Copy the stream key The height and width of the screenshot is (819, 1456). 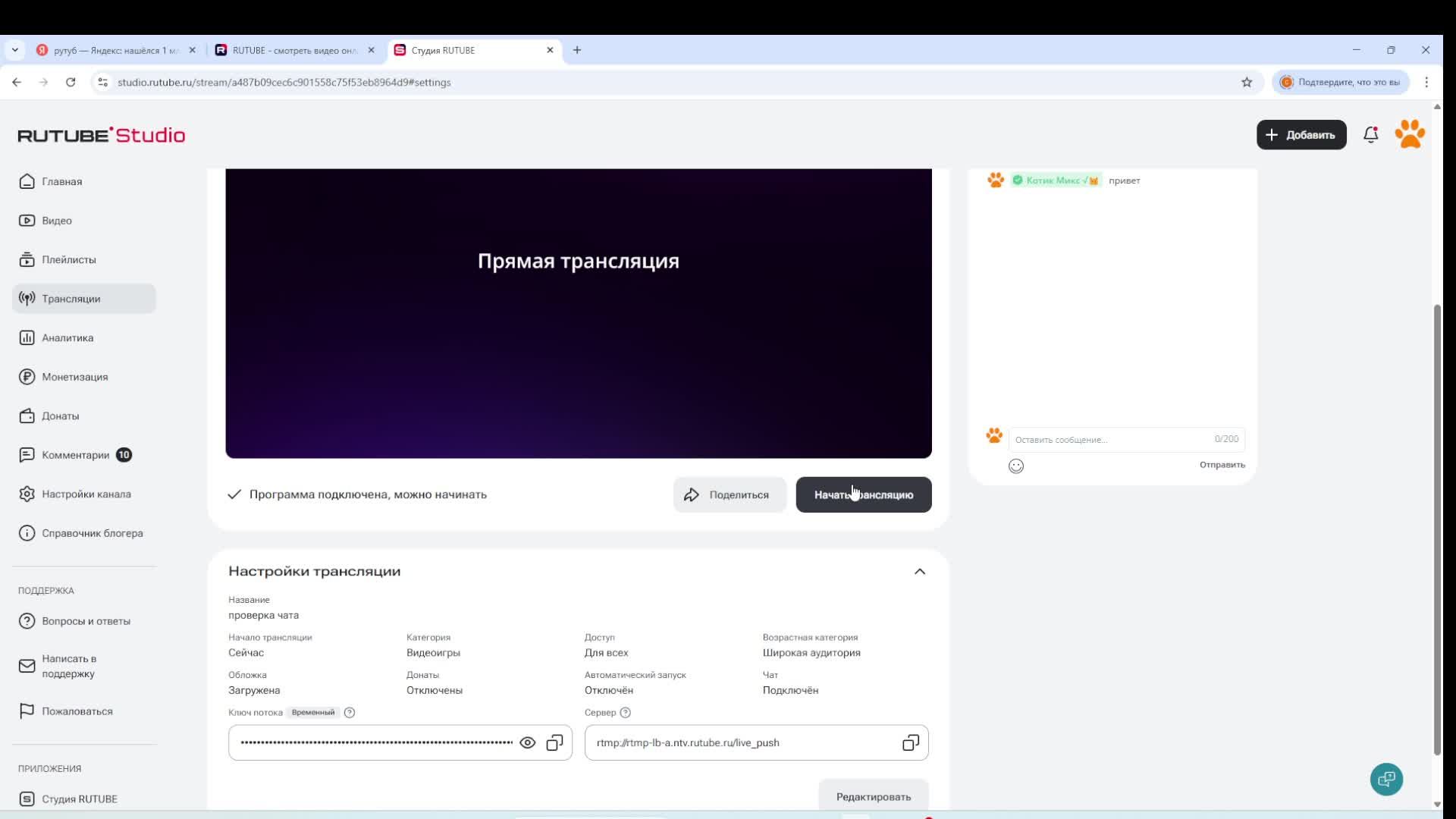[554, 743]
